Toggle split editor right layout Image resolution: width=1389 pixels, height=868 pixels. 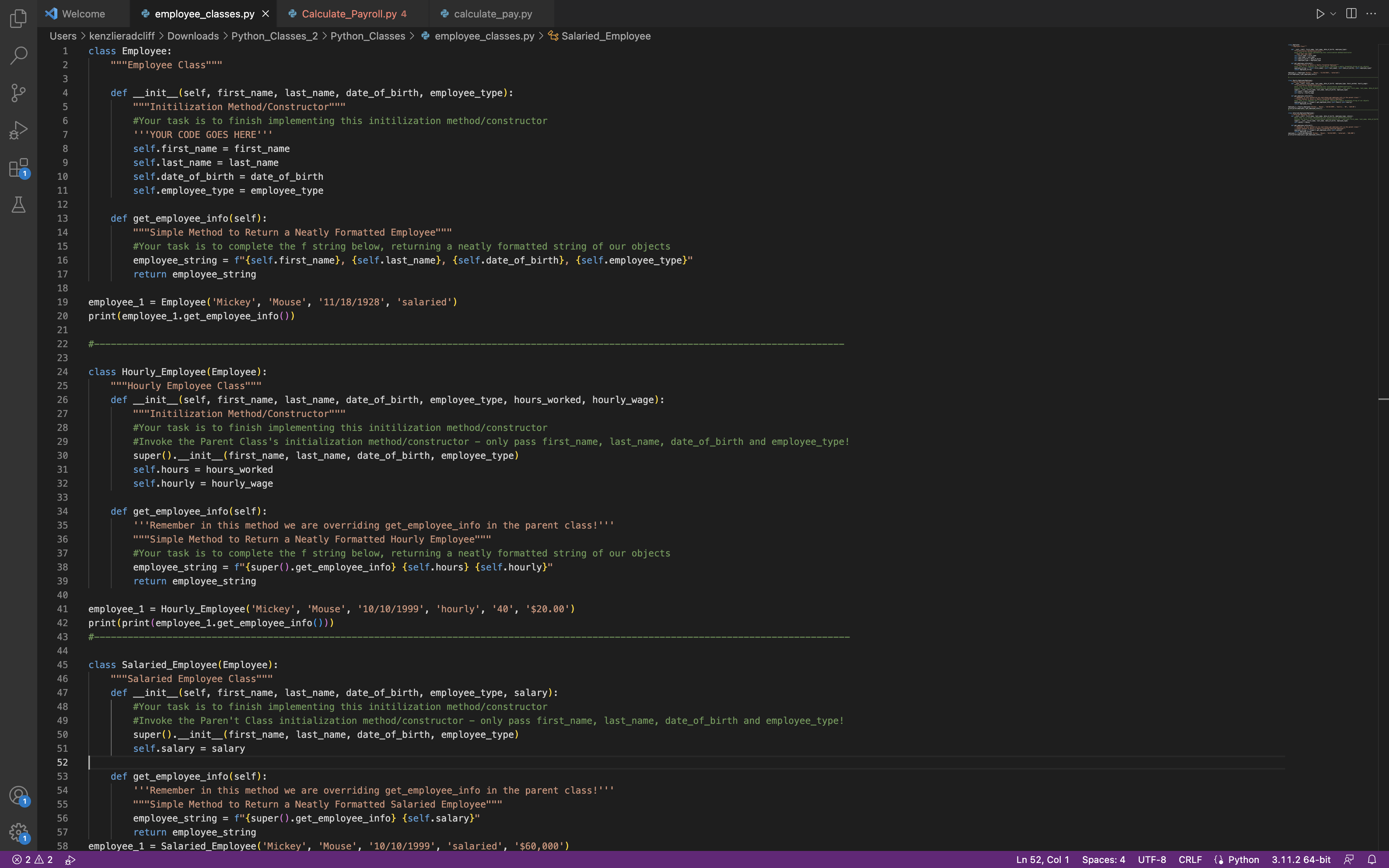click(1351, 14)
